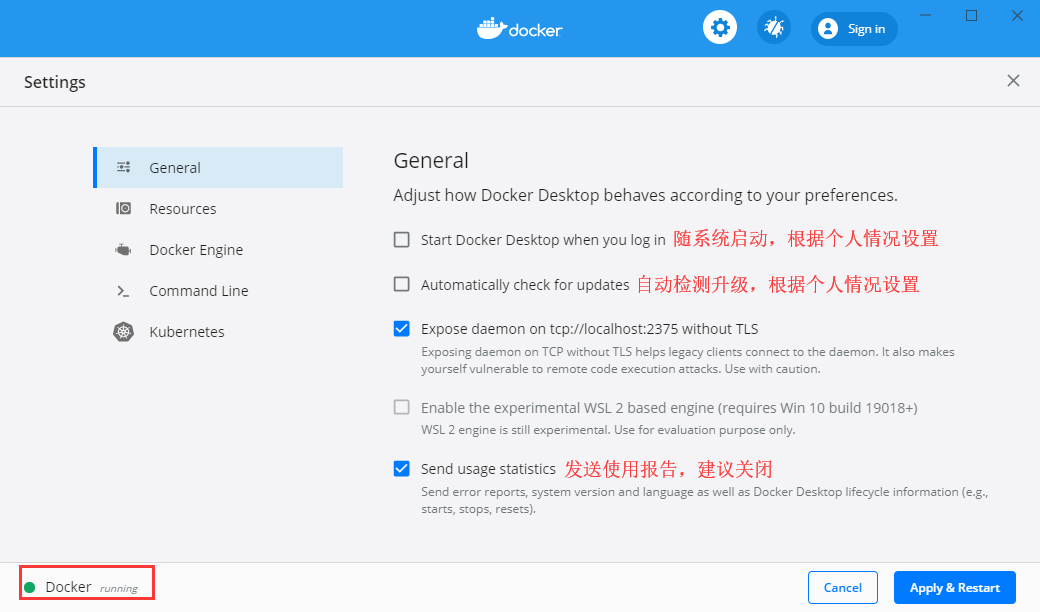Click the Cancel button

pyautogui.click(x=842, y=587)
